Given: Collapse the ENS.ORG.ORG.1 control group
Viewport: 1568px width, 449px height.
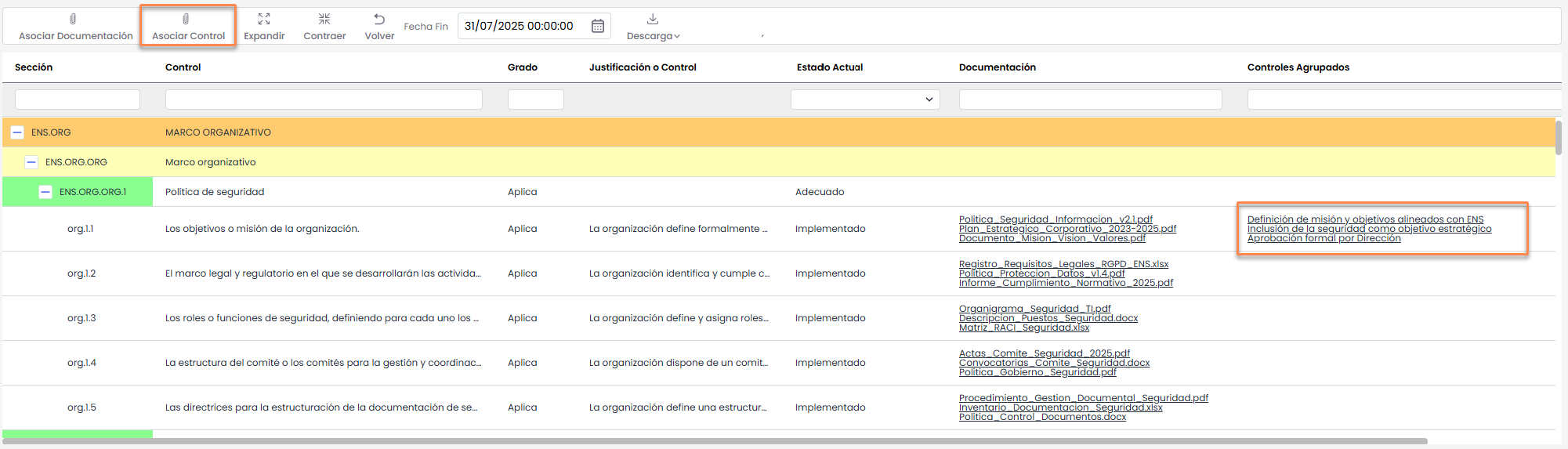Looking at the screenshot, I should tap(45, 192).
